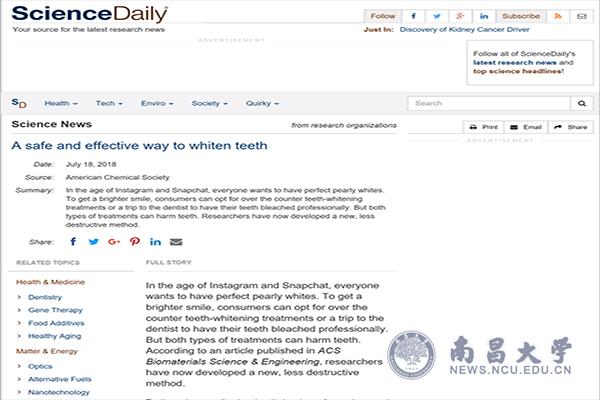Click the Print button

[x=484, y=127]
